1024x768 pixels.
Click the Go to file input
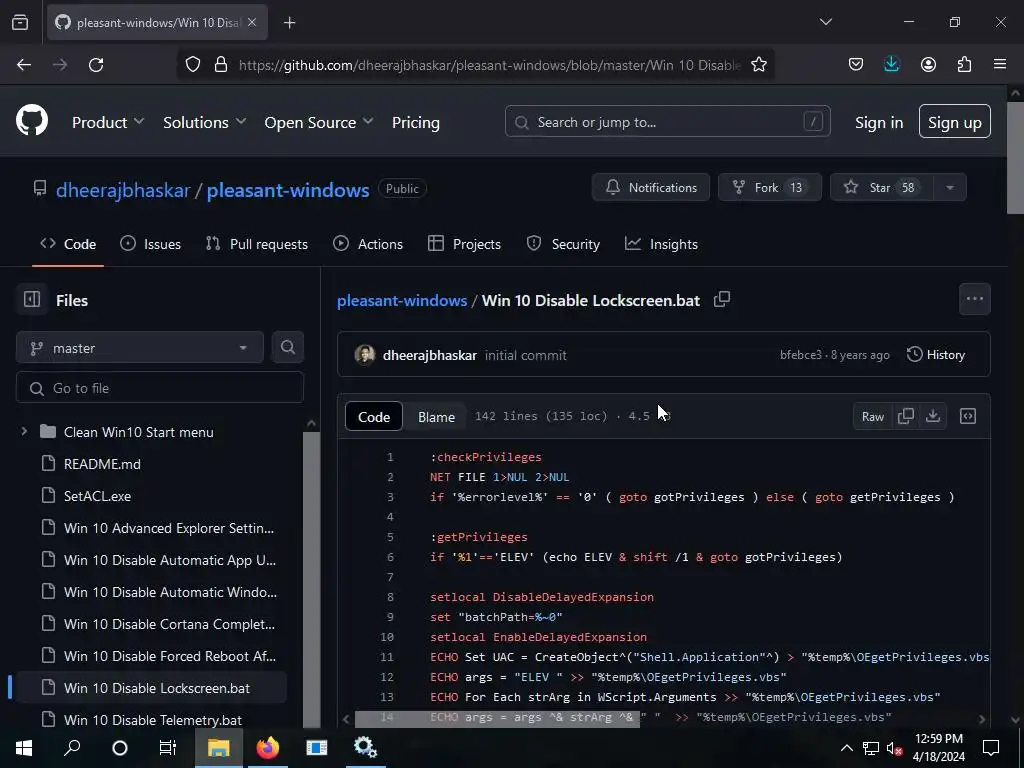pyautogui.click(x=160, y=388)
